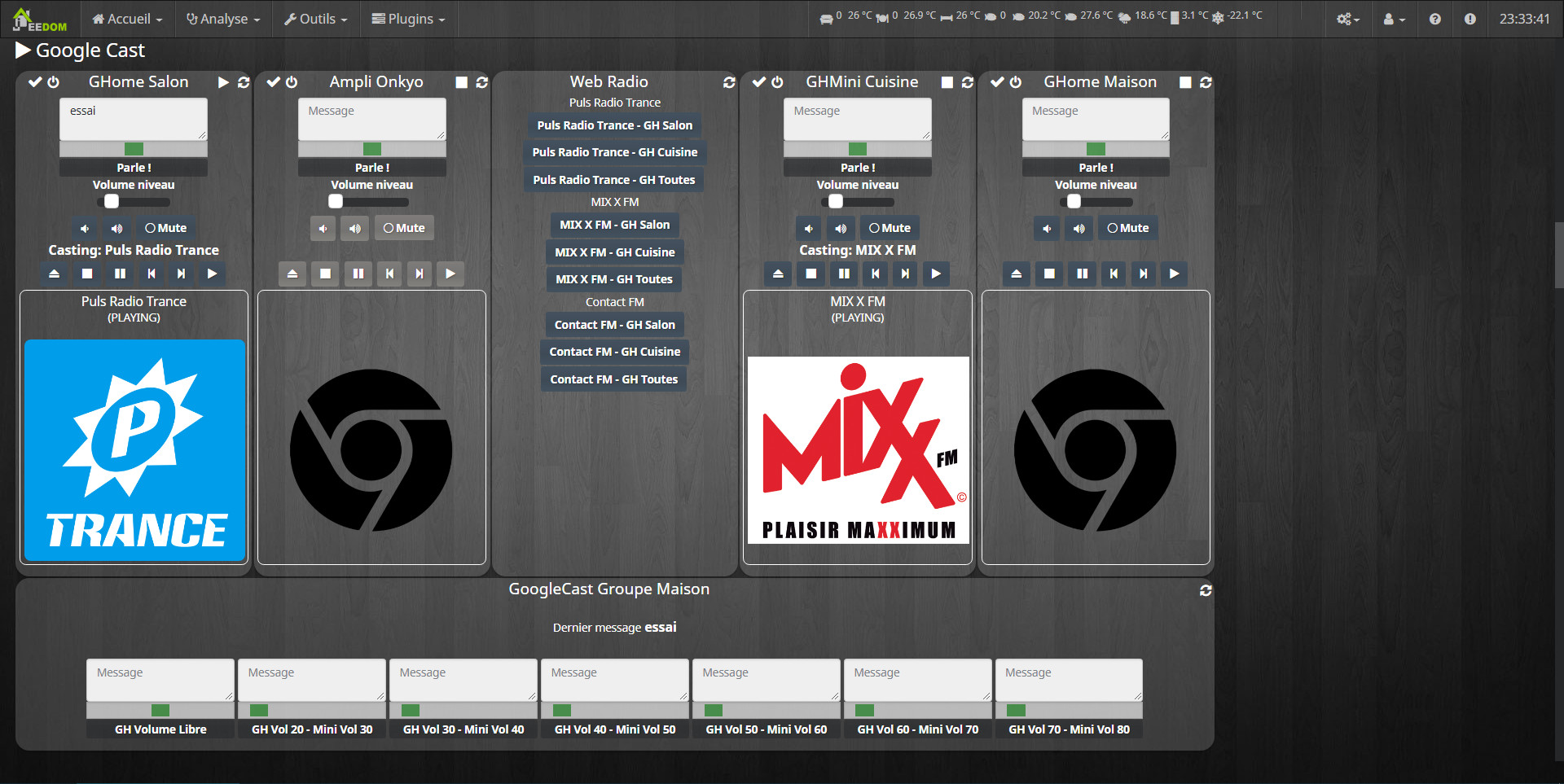Image resolution: width=1564 pixels, height=784 pixels.
Task: Go to previous track on GHome Maison
Action: pos(1113,274)
